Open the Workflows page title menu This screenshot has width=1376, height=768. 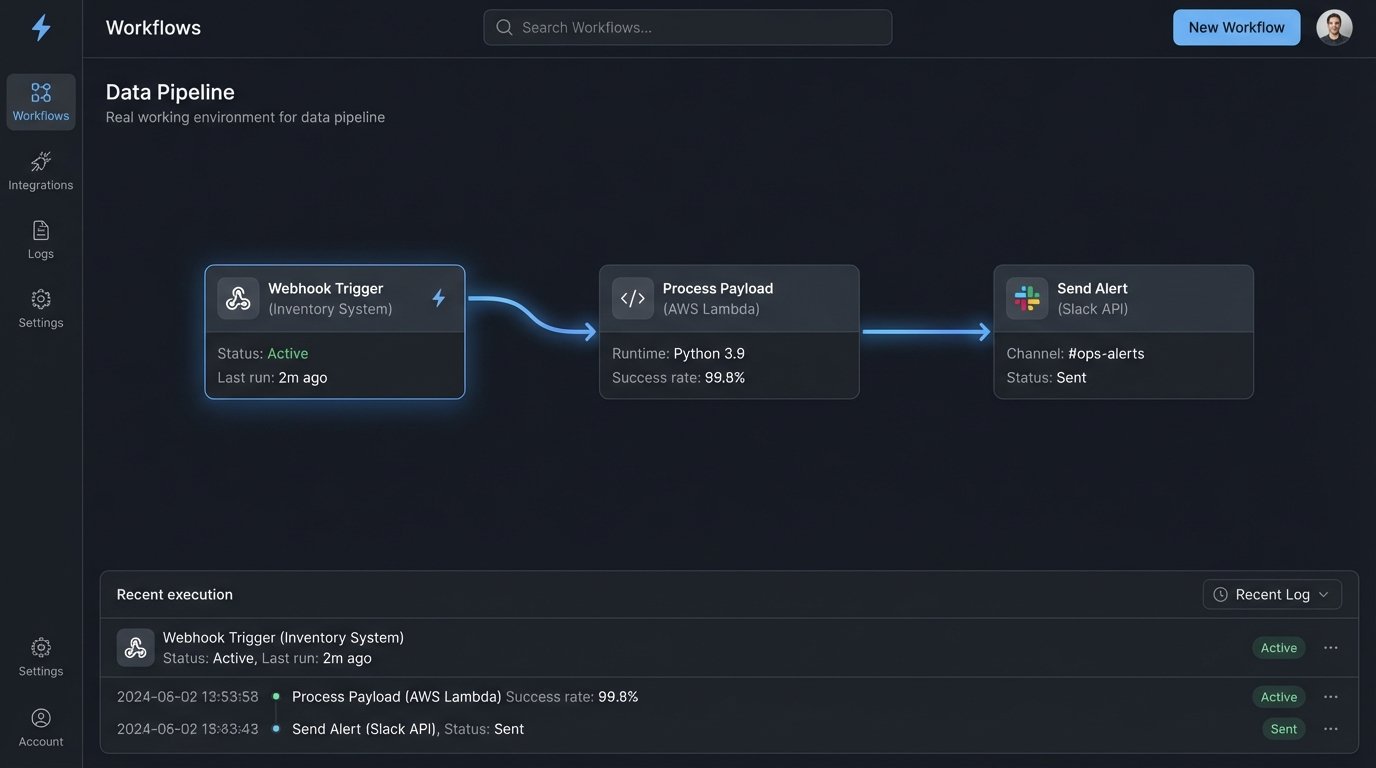(153, 26)
